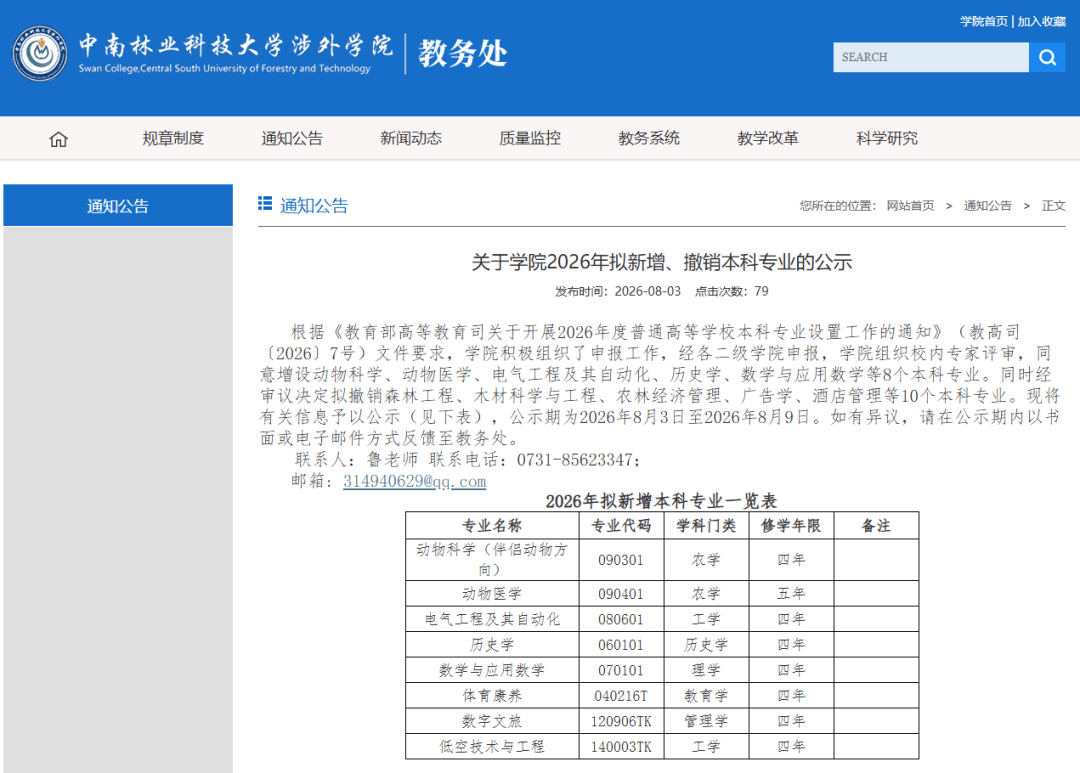Open 科学研究 menu item
Image resolution: width=1080 pixels, height=773 pixels.
click(887, 138)
